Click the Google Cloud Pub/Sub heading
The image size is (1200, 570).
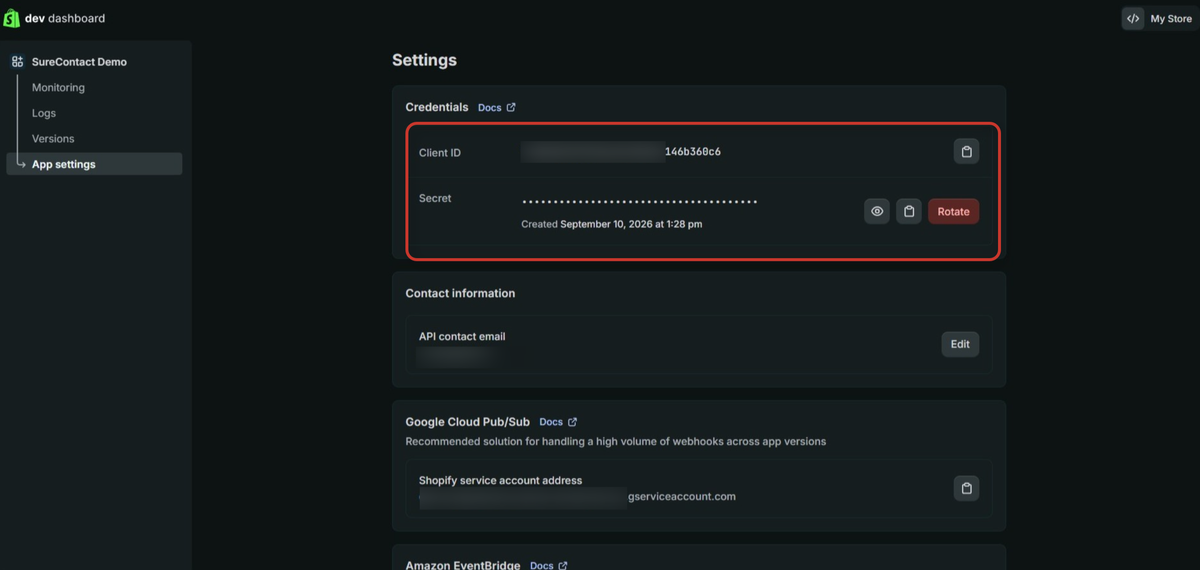[x=467, y=422]
